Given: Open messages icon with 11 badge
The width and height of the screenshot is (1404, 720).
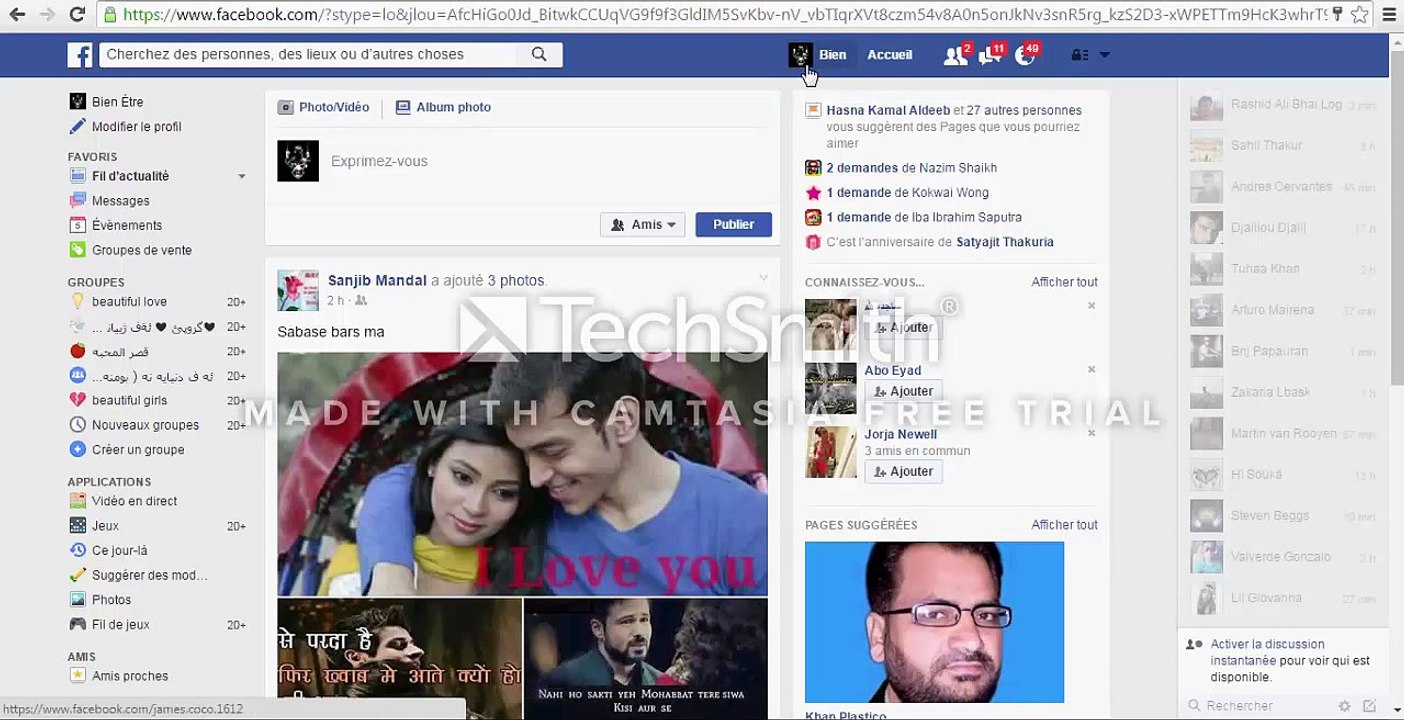Looking at the screenshot, I should coord(990,55).
